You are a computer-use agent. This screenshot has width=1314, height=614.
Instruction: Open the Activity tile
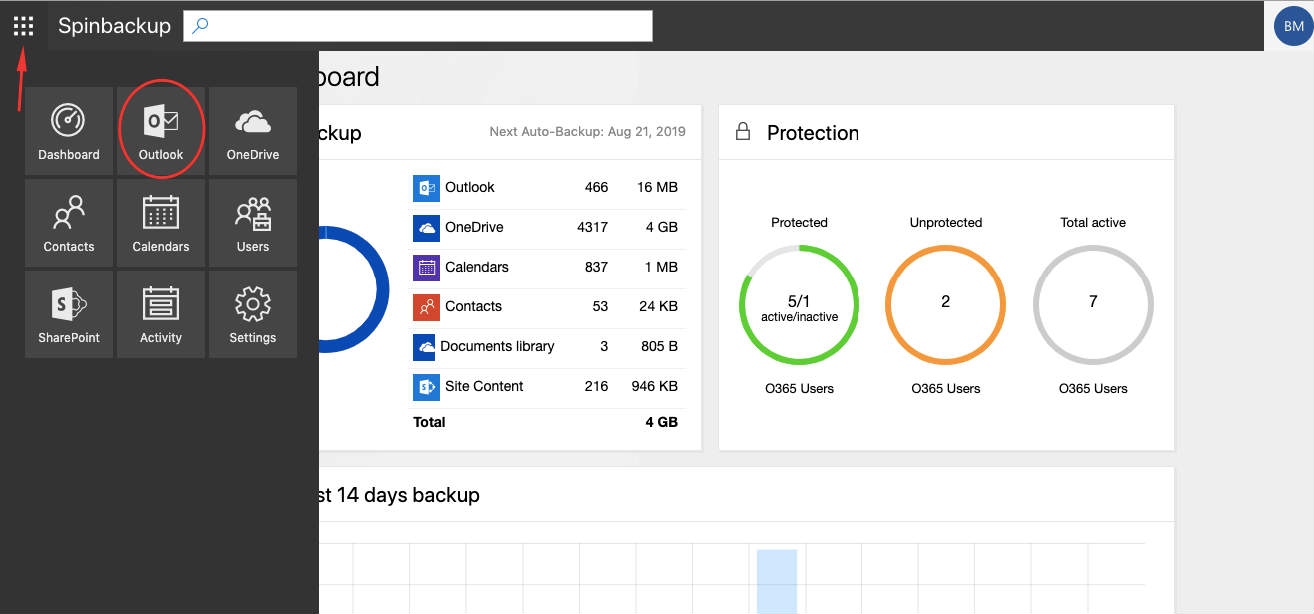[161, 314]
